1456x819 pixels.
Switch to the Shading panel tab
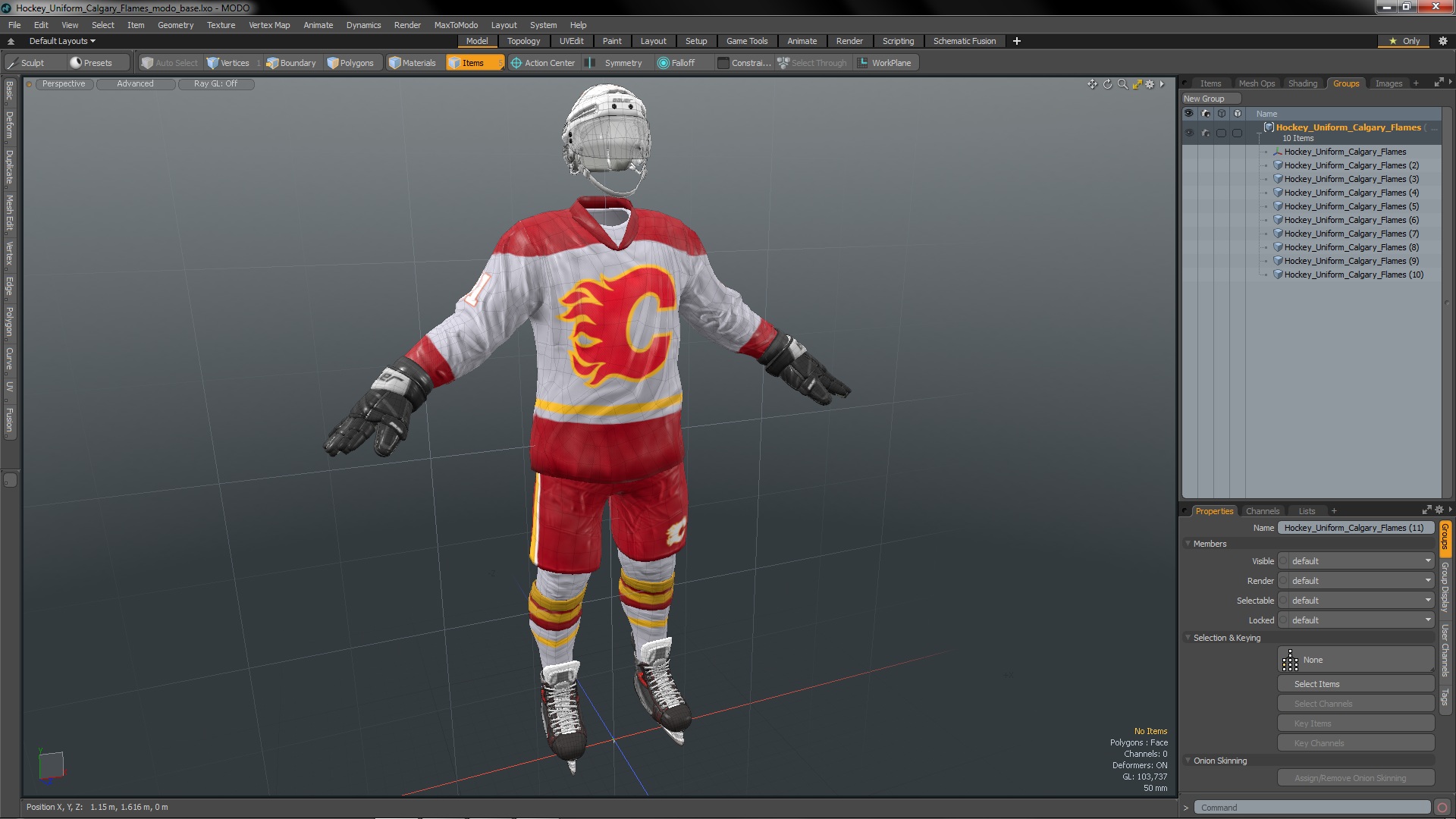coord(1303,83)
